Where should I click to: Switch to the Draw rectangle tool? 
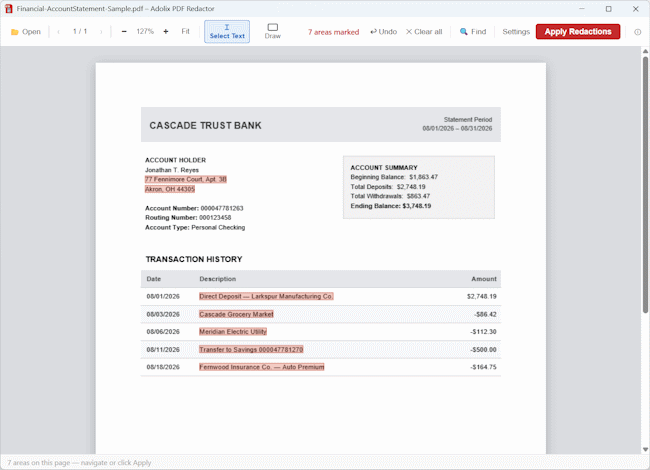tap(272, 31)
